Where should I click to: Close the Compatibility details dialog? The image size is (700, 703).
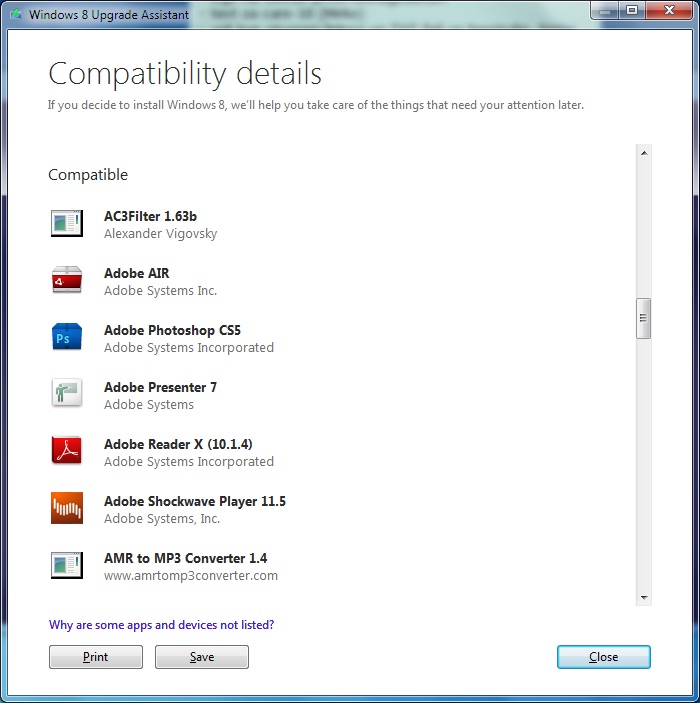click(x=604, y=657)
